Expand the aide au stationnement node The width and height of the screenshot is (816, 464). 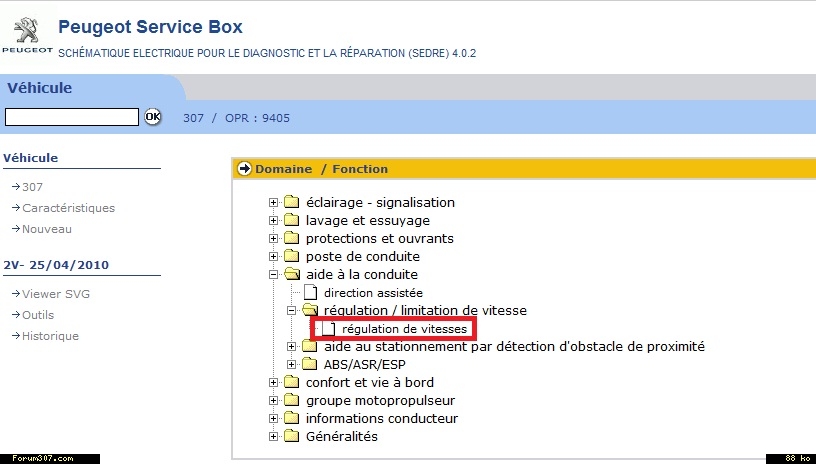tap(291, 346)
